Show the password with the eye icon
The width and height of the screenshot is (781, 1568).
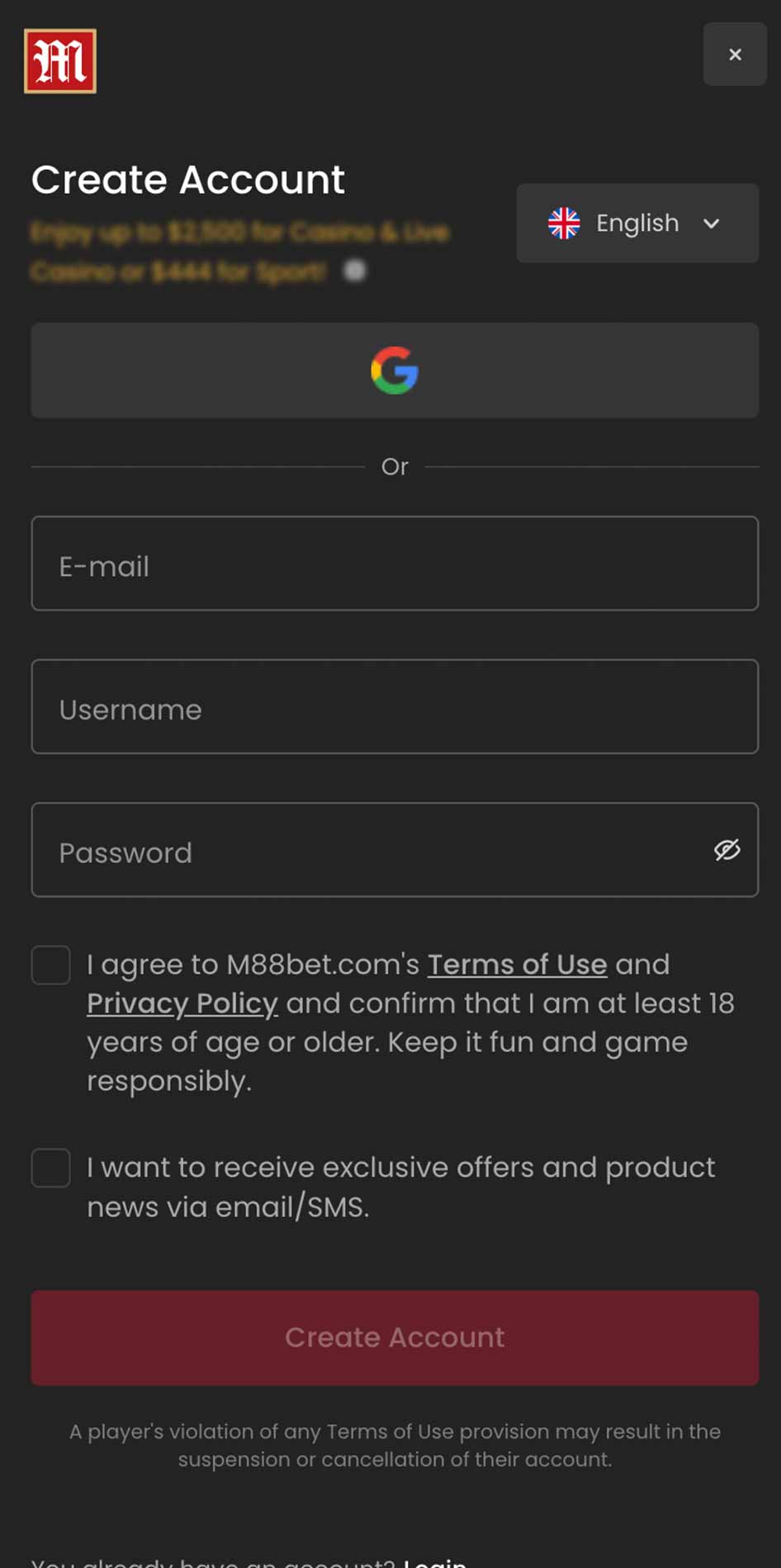tap(727, 850)
